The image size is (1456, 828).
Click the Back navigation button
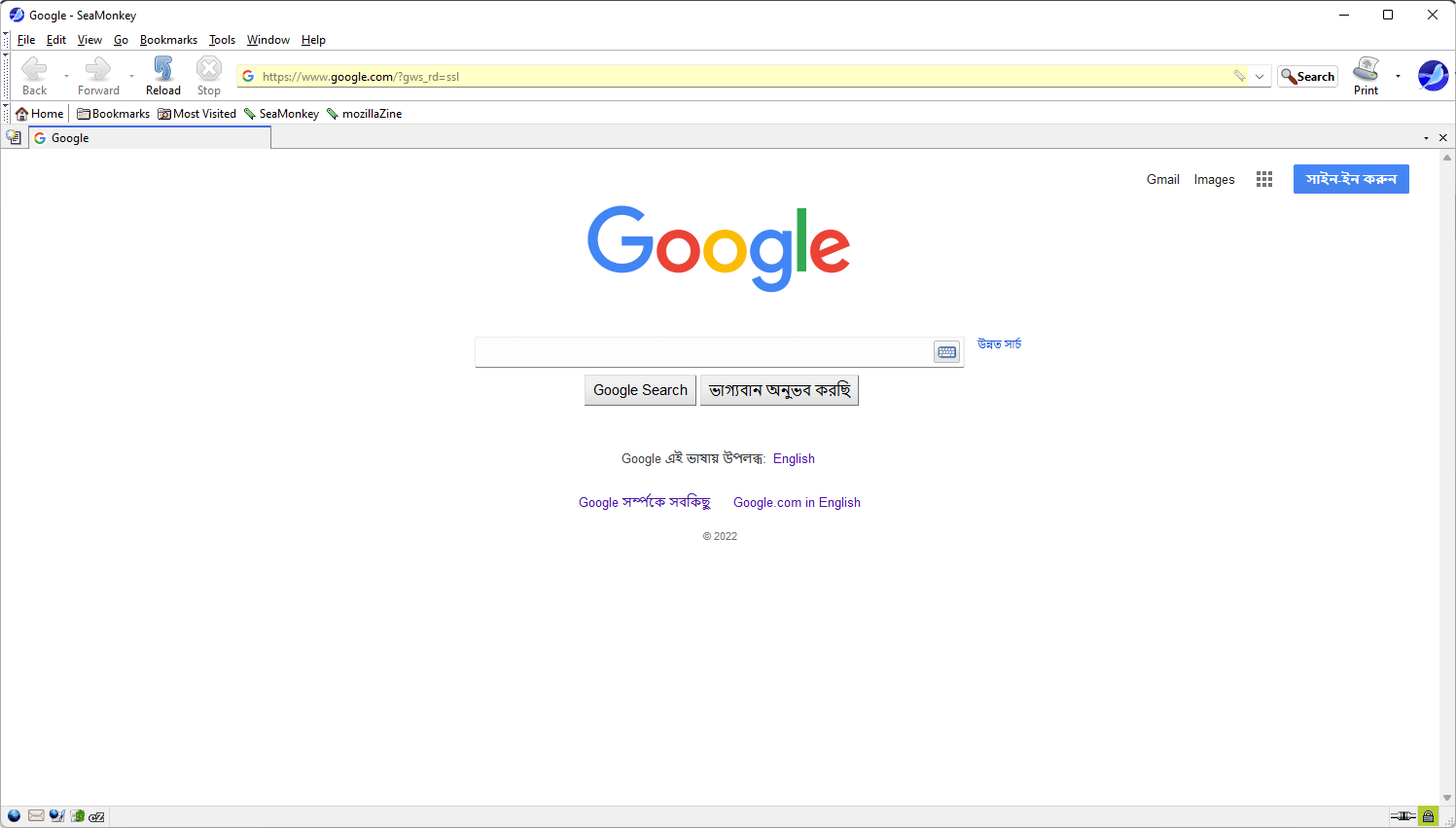click(x=34, y=76)
